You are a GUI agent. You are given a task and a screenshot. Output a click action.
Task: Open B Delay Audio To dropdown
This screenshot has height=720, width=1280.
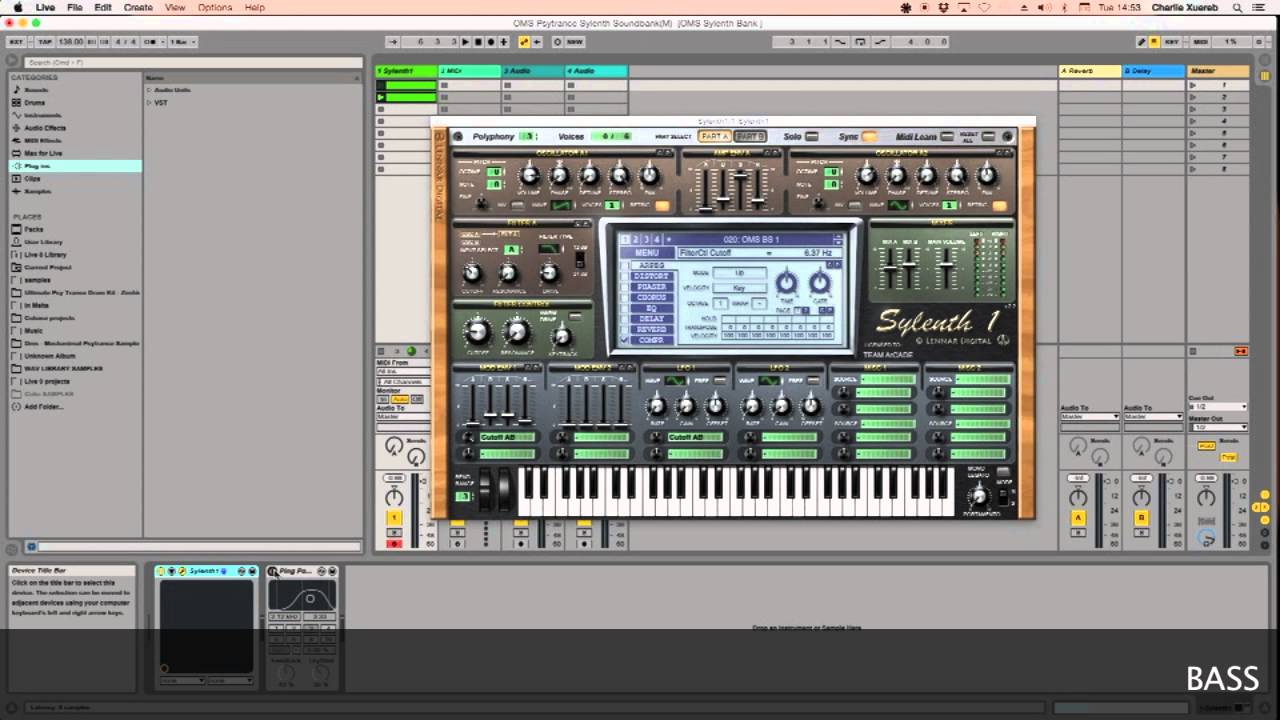(1152, 417)
